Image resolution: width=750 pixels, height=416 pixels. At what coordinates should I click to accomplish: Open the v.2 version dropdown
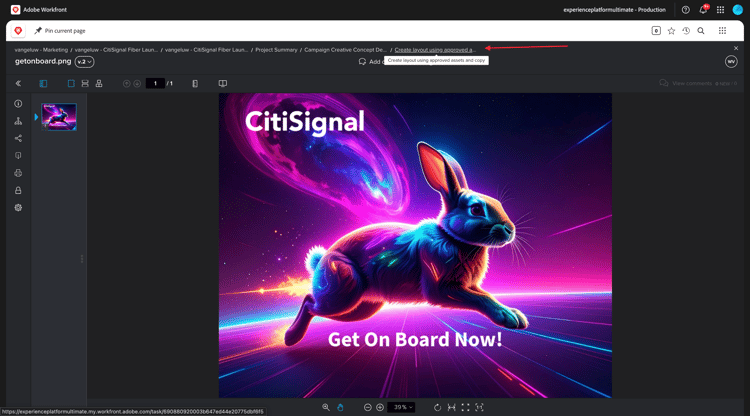84,62
